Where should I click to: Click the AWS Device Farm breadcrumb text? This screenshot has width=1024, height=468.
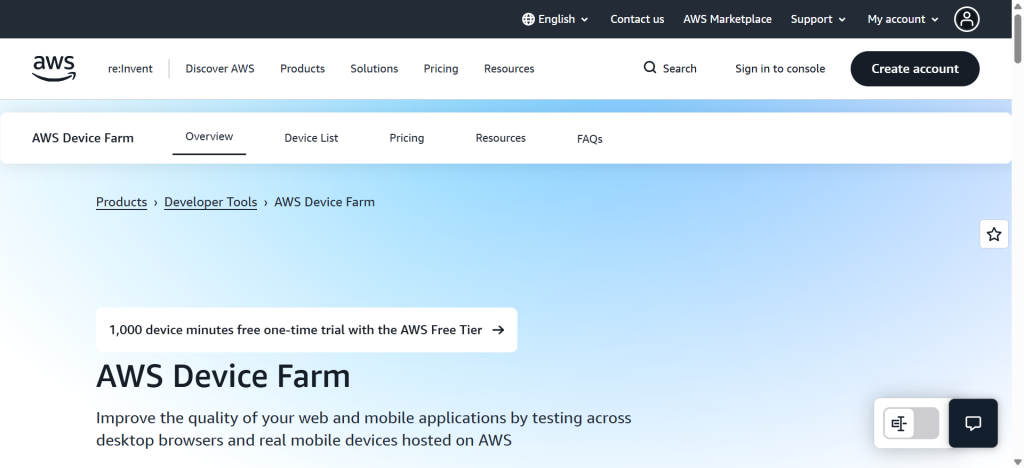click(x=325, y=202)
